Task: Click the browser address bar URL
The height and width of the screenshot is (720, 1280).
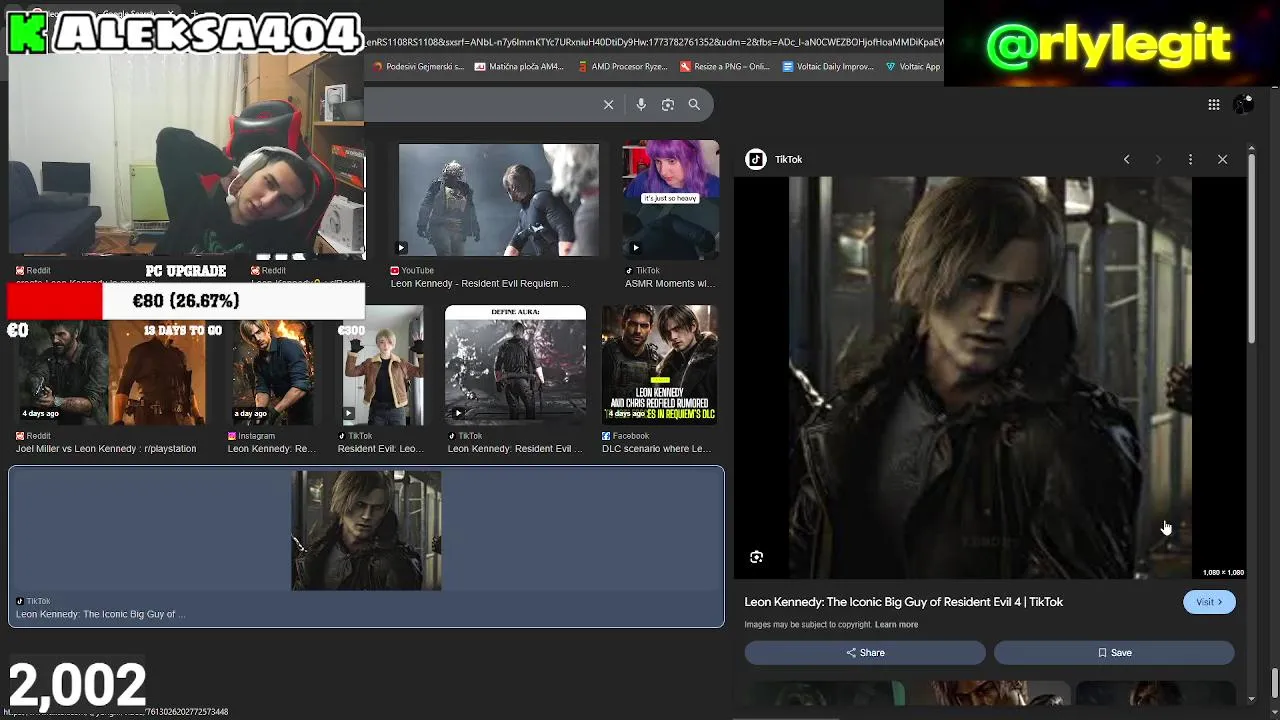Action: pyautogui.click(x=654, y=42)
